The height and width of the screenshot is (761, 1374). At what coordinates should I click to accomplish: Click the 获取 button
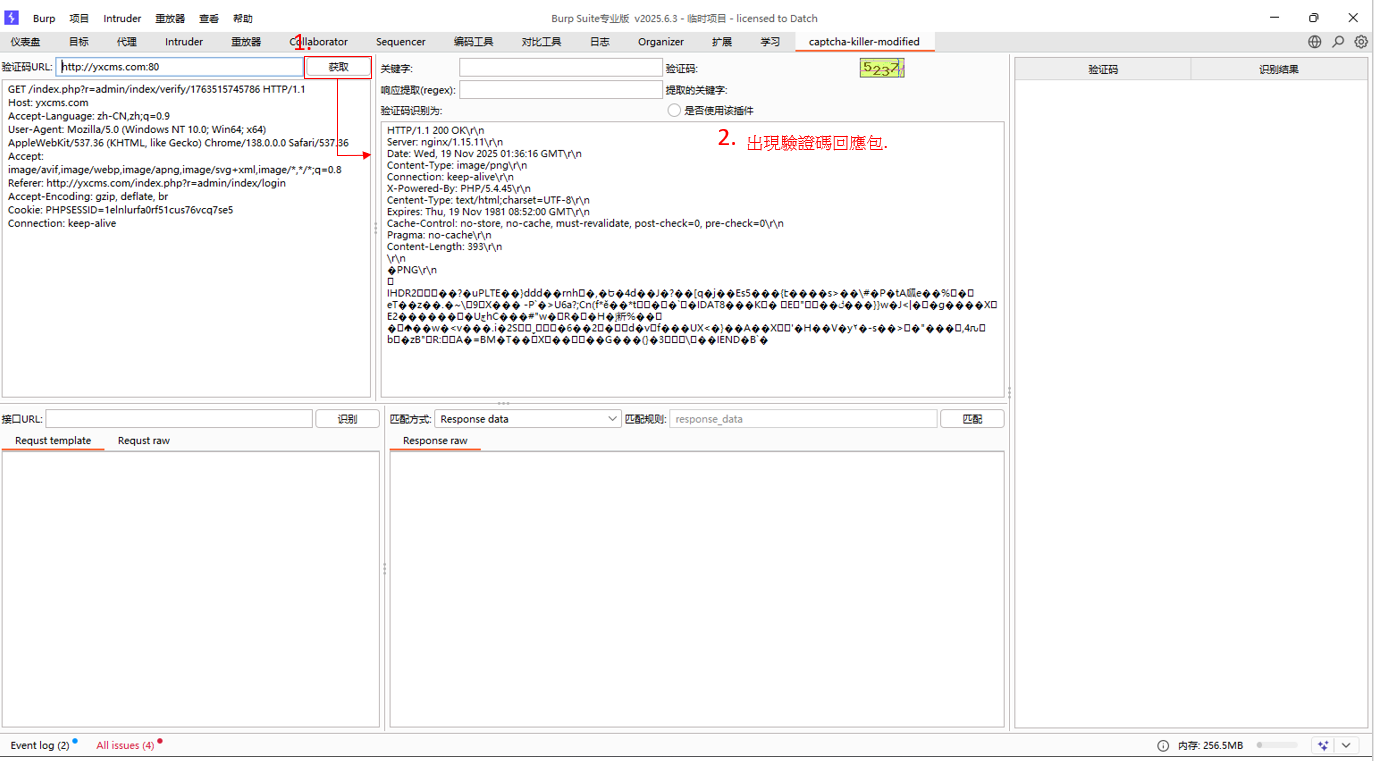[x=339, y=67]
